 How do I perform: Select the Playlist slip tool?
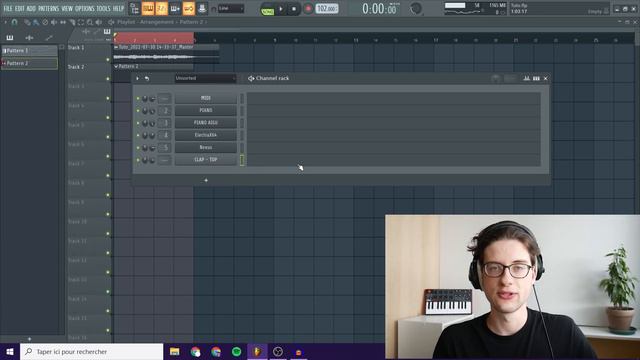tap(63, 22)
